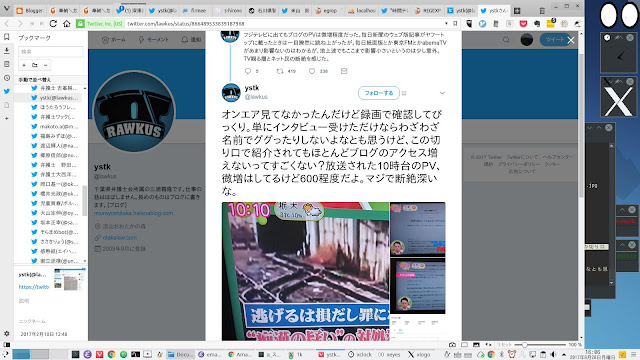
Task: Toggle image loading in status bar
Action: coord(476,345)
